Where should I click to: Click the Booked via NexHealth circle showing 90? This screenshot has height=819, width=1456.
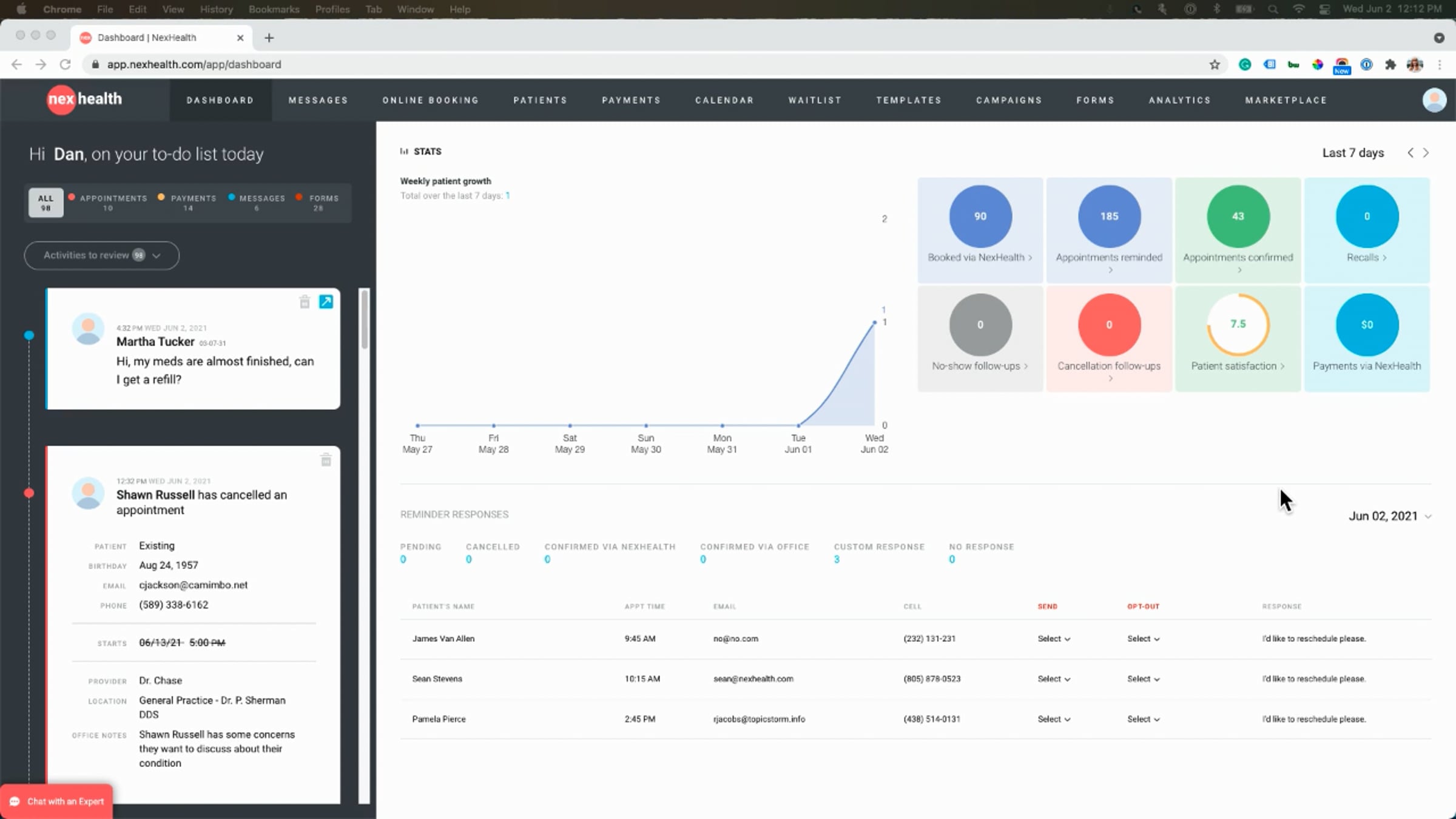click(980, 217)
